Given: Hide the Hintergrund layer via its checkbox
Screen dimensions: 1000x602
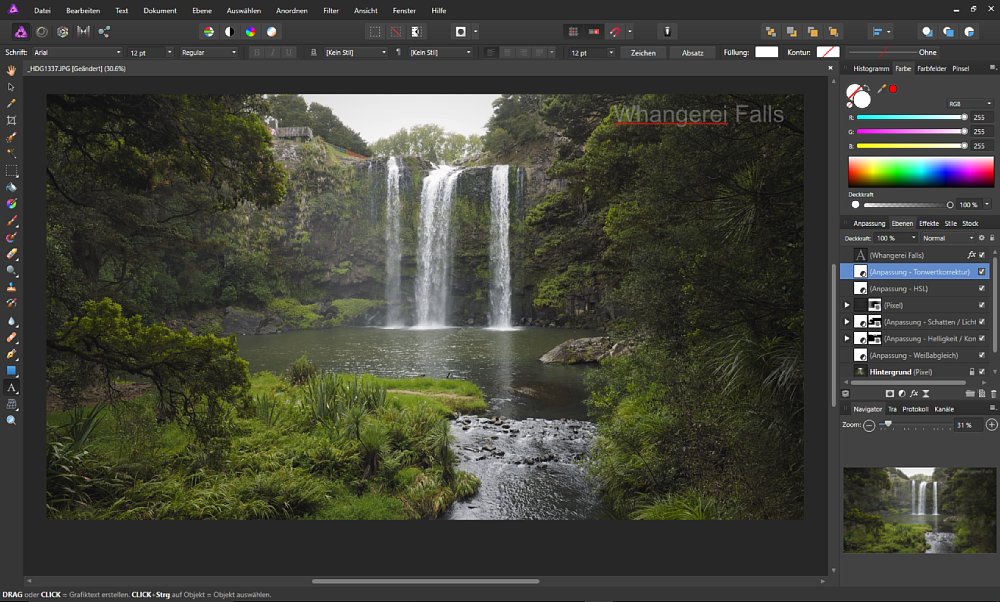Looking at the screenshot, I should (x=982, y=371).
